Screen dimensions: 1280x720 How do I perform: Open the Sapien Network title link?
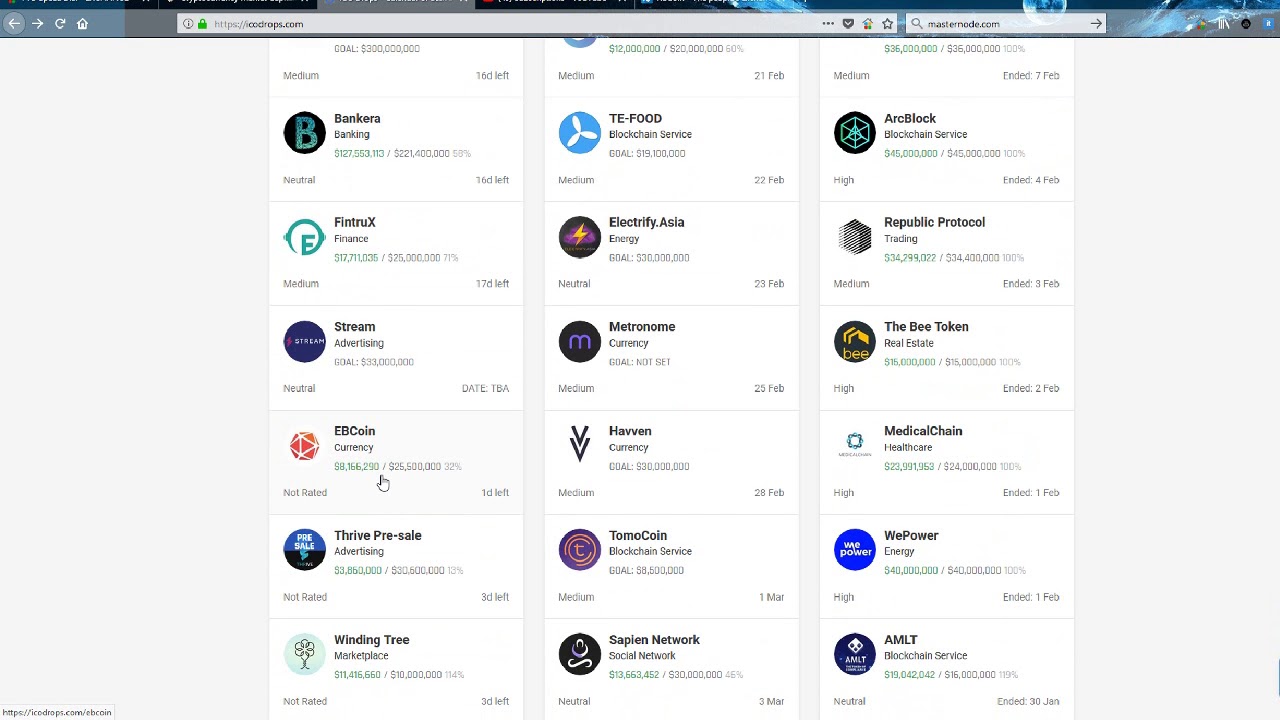[654, 640]
